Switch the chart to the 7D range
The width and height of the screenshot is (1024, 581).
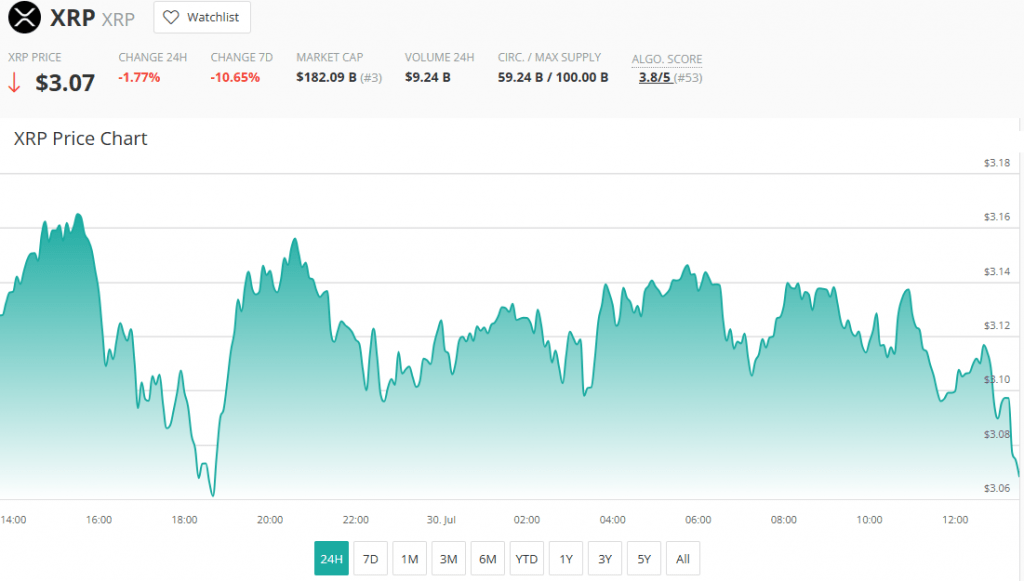(x=370, y=559)
